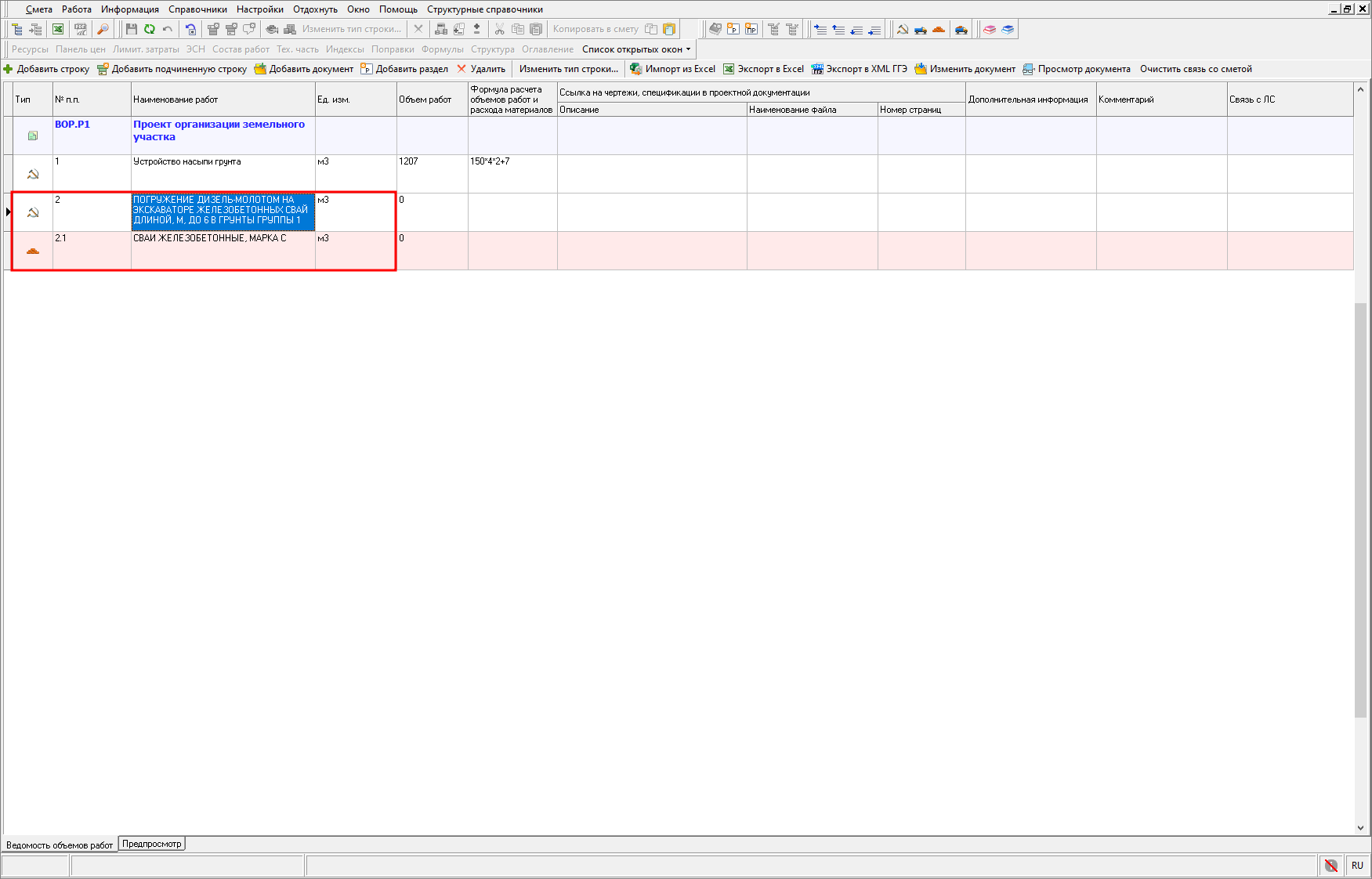Click 'Экспорт в XML ГГЭ' button
The width and height of the screenshot is (1372, 879).
[x=860, y=69]
